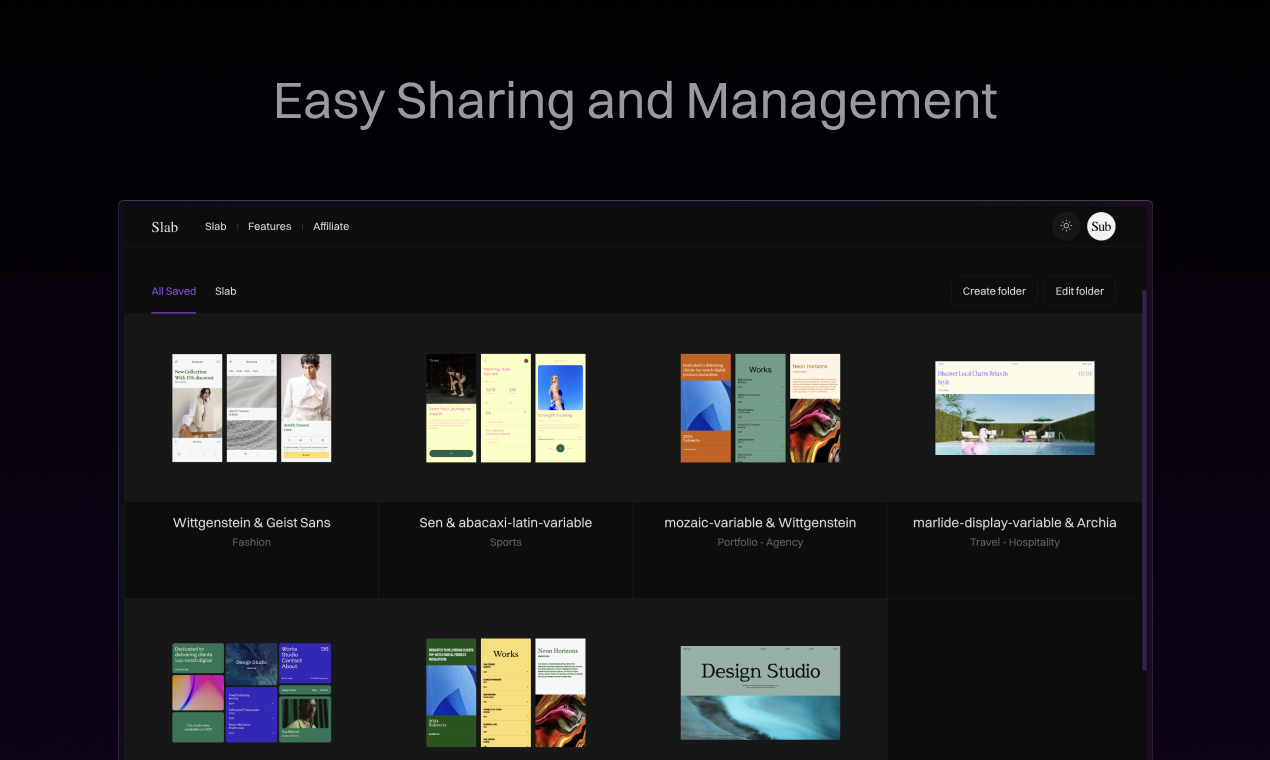
Task: Open the mozaic-variable & Wittgenstein portfolio thumbnail
Action: (x=760, y=408)
